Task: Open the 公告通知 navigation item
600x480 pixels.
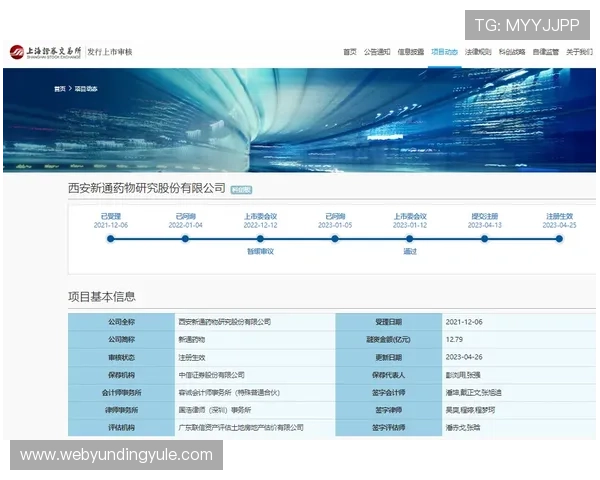Action: 377,52
